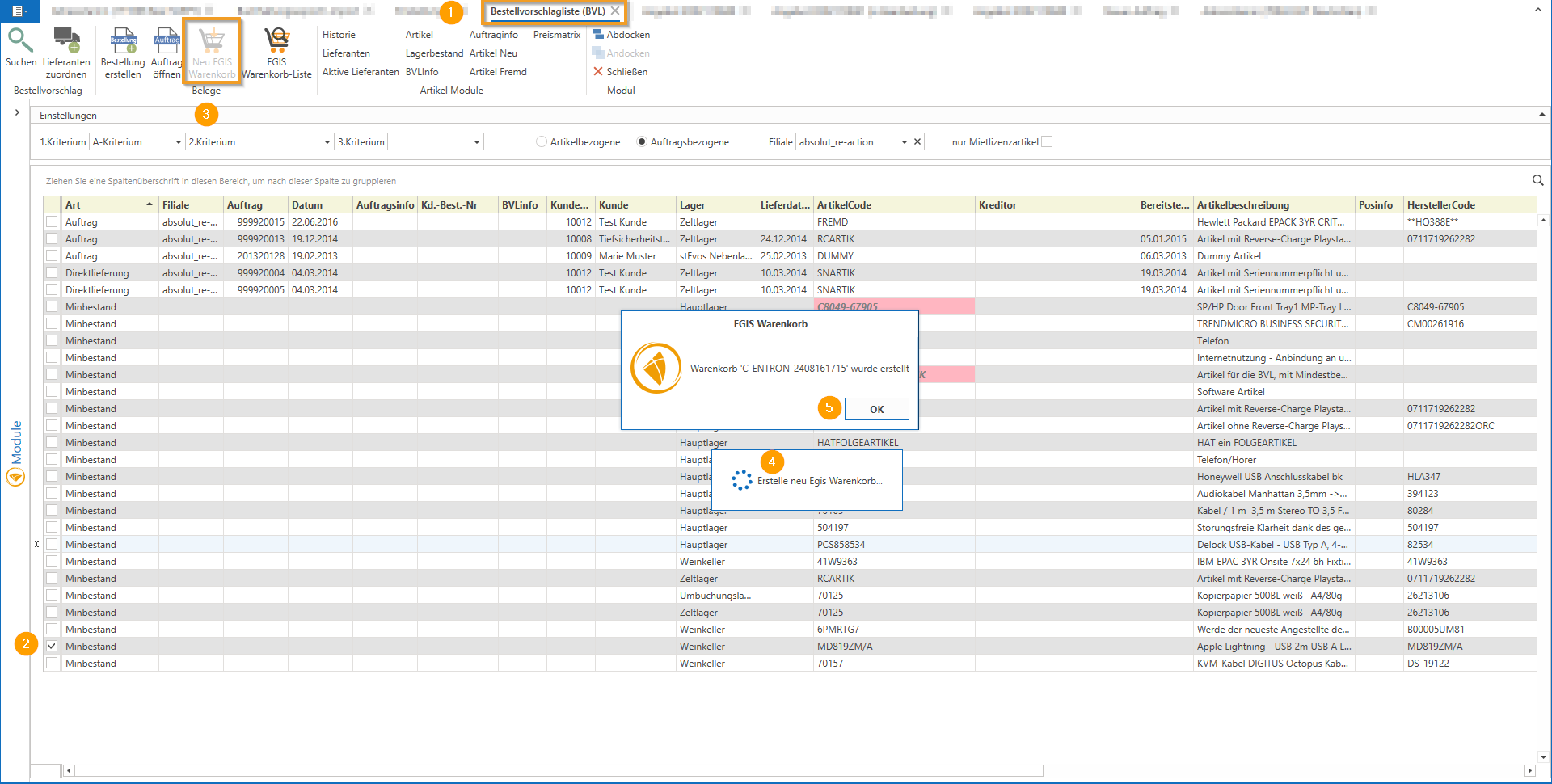1552x784 pixels.
Task: Click the grid search magnifier icon
Action: 1537,181
